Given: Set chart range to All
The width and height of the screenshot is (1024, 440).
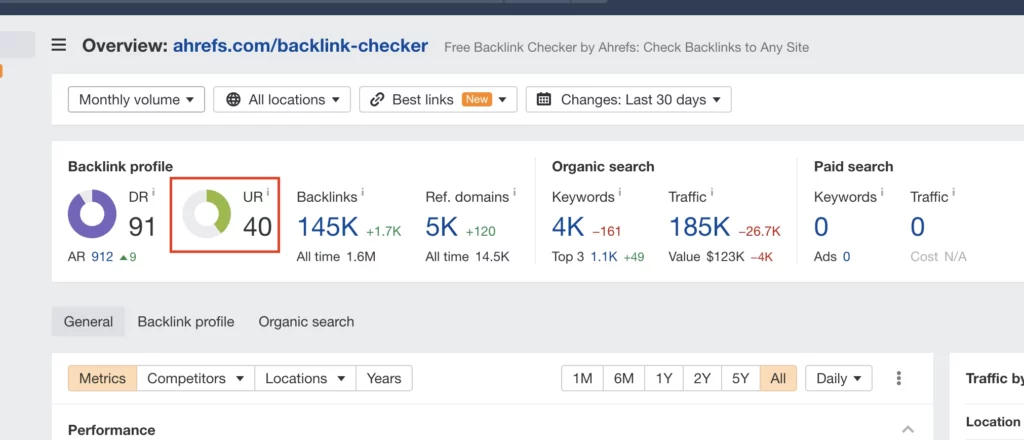Looking at the screenshot, I should click(778, 378).
